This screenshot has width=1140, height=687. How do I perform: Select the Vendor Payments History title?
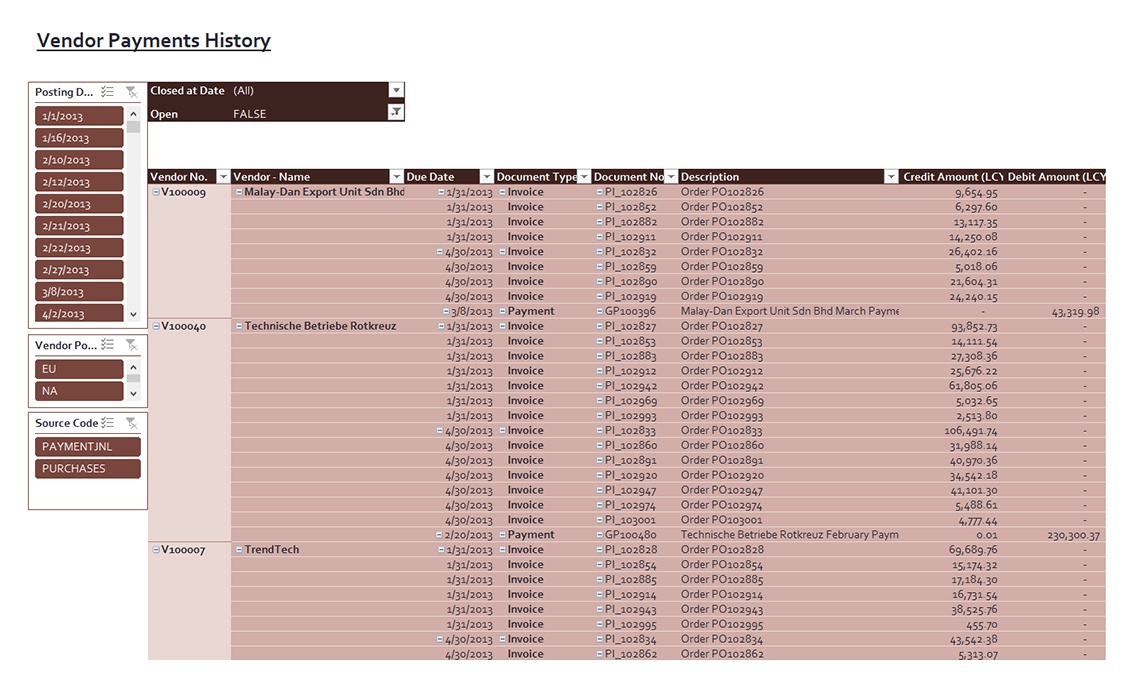click(153, 40)
